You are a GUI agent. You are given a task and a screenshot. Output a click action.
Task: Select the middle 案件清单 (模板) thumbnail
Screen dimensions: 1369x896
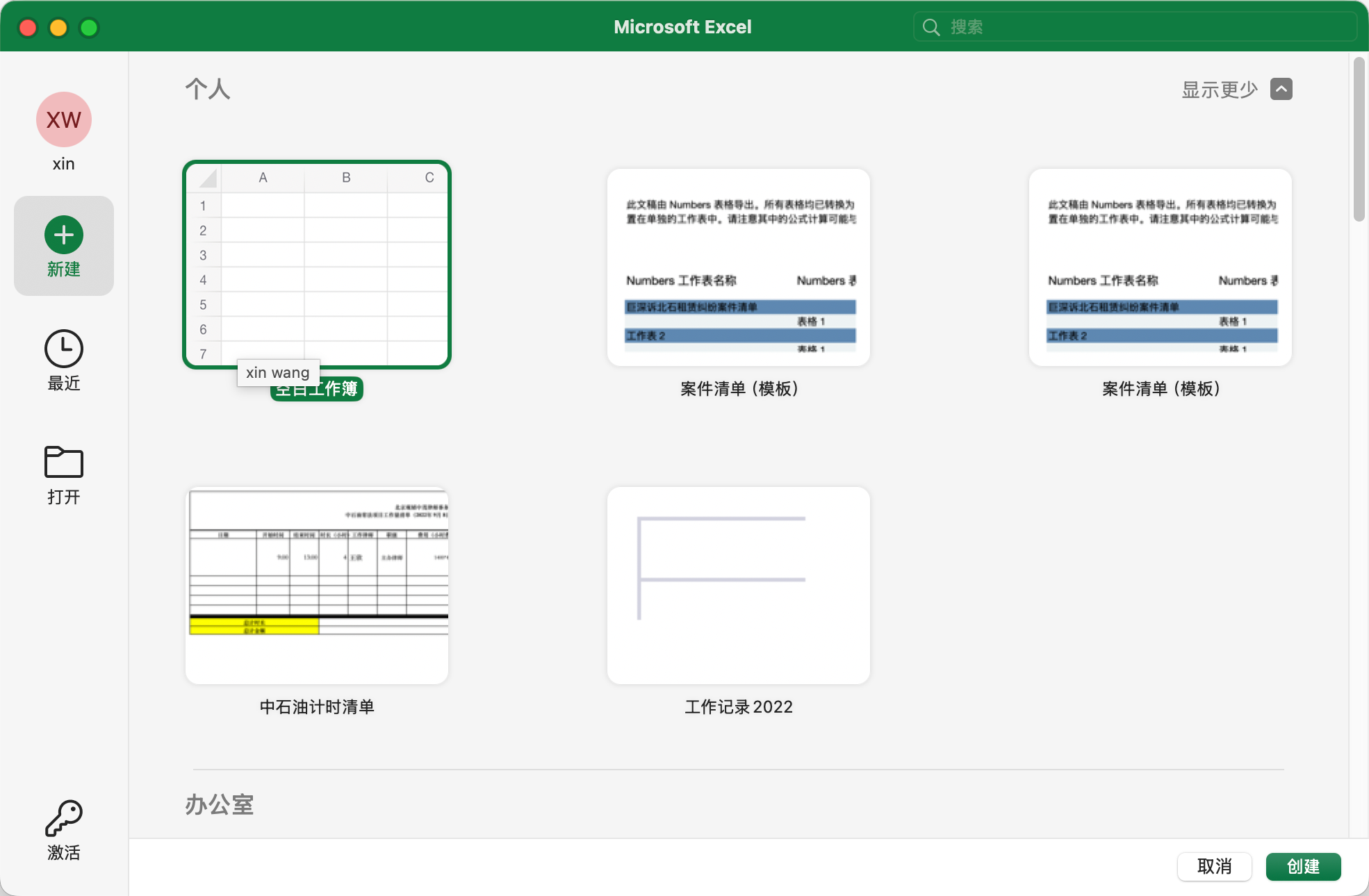739,267
